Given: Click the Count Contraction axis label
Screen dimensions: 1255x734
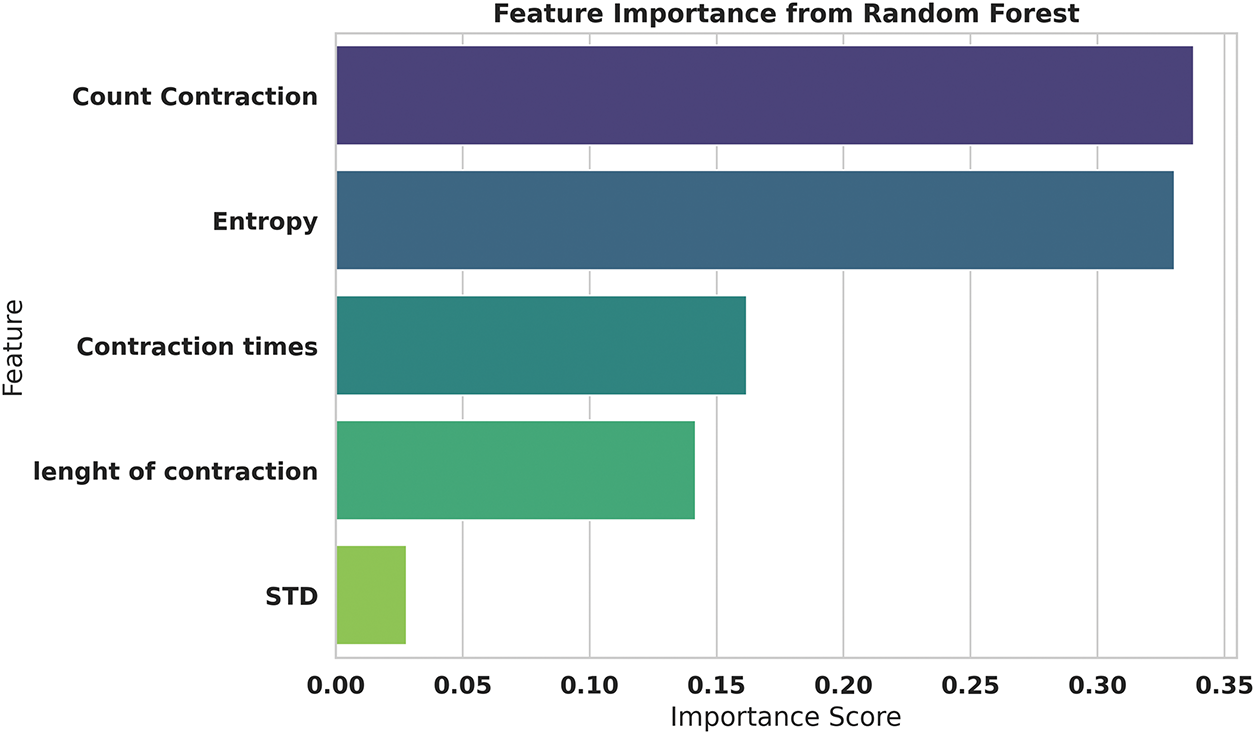Looking at the screenshot, I should pyautogui.click(x=195, y=97).
